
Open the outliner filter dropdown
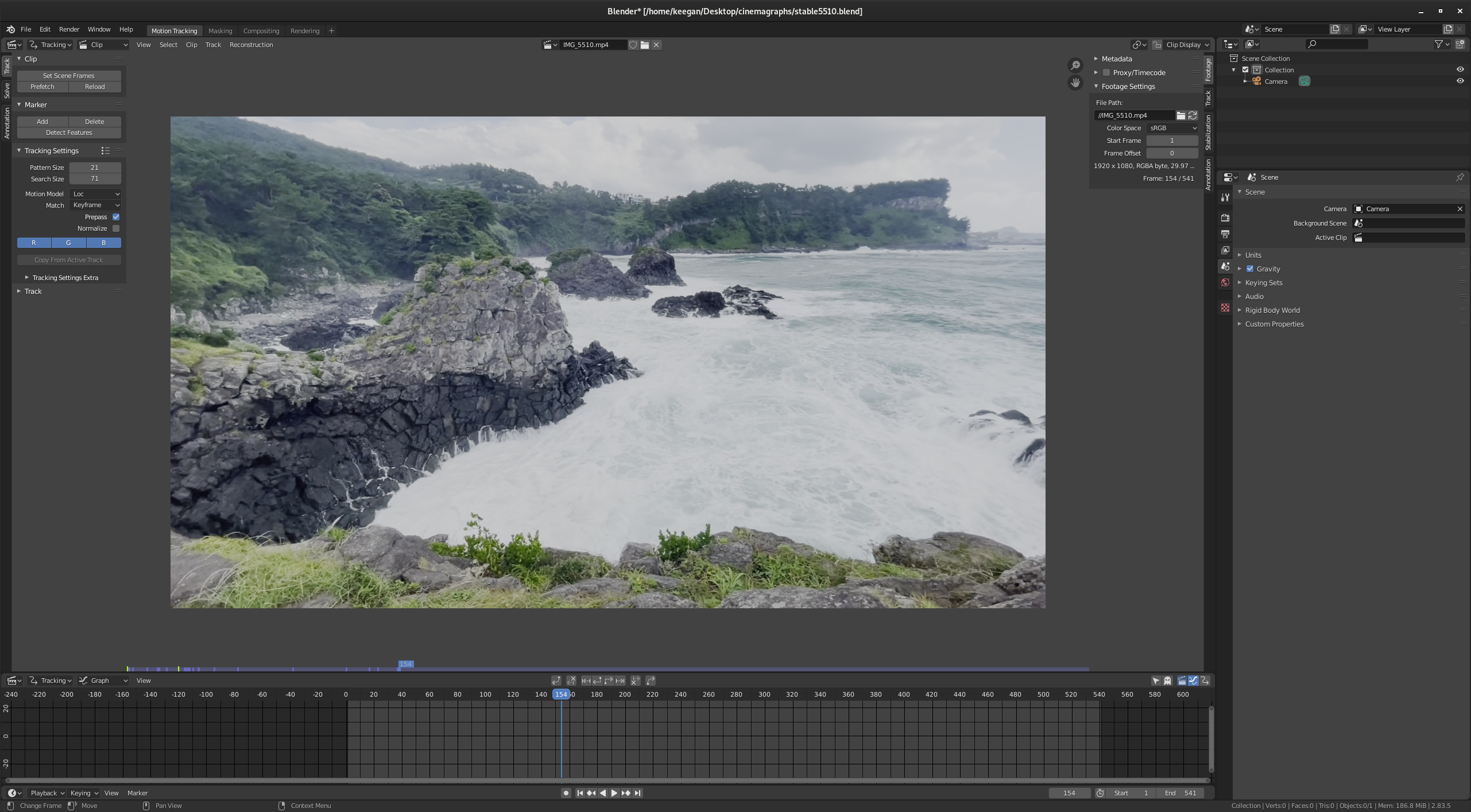pyautogui.click(x=1442, y=44)
